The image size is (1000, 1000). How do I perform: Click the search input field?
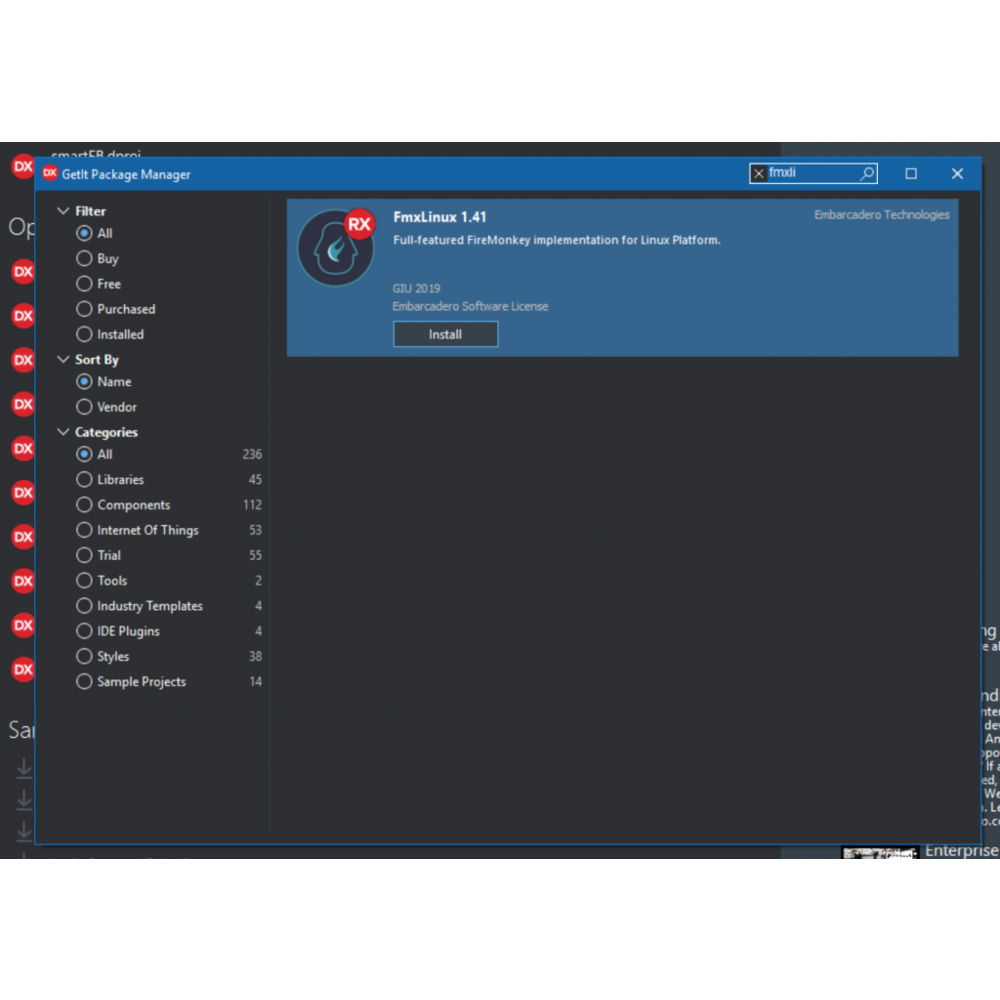tap(810, 174)
